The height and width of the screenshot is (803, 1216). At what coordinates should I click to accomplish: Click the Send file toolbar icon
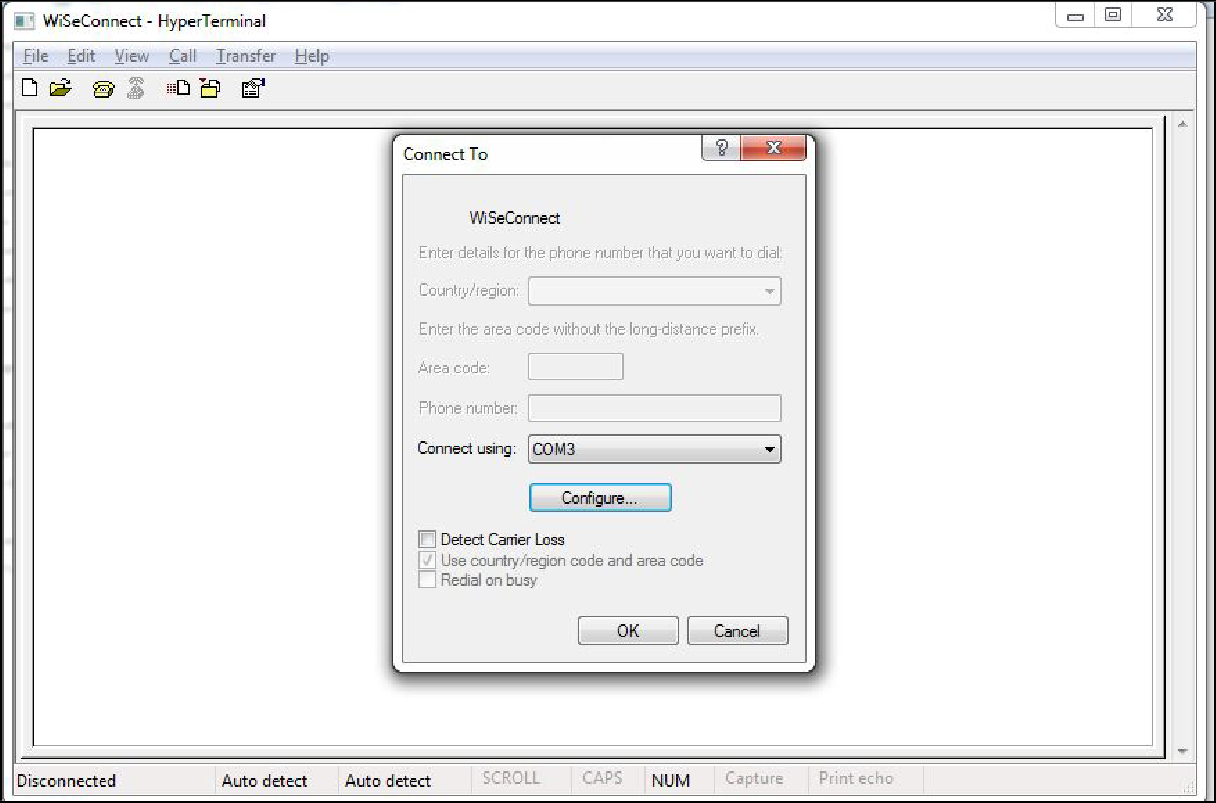[x=179, y=89]
